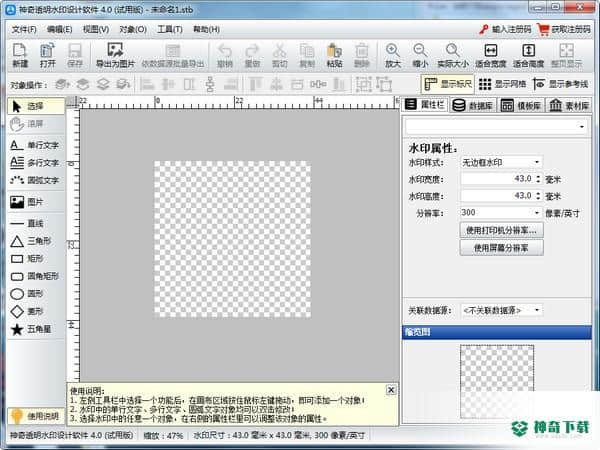The width and height of the screenshot is (600, 450).
Task: Select the 直线 line tool
Action: point(36,223)
